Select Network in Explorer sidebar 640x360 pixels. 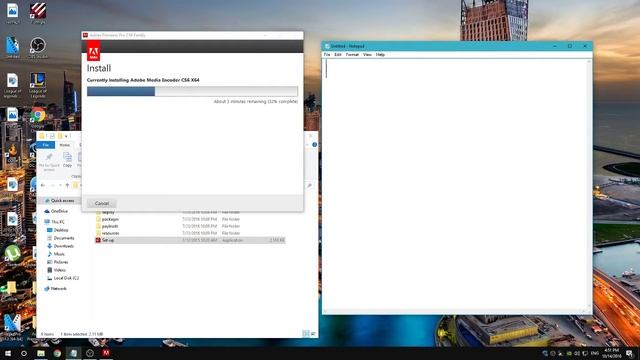(55, 289)
